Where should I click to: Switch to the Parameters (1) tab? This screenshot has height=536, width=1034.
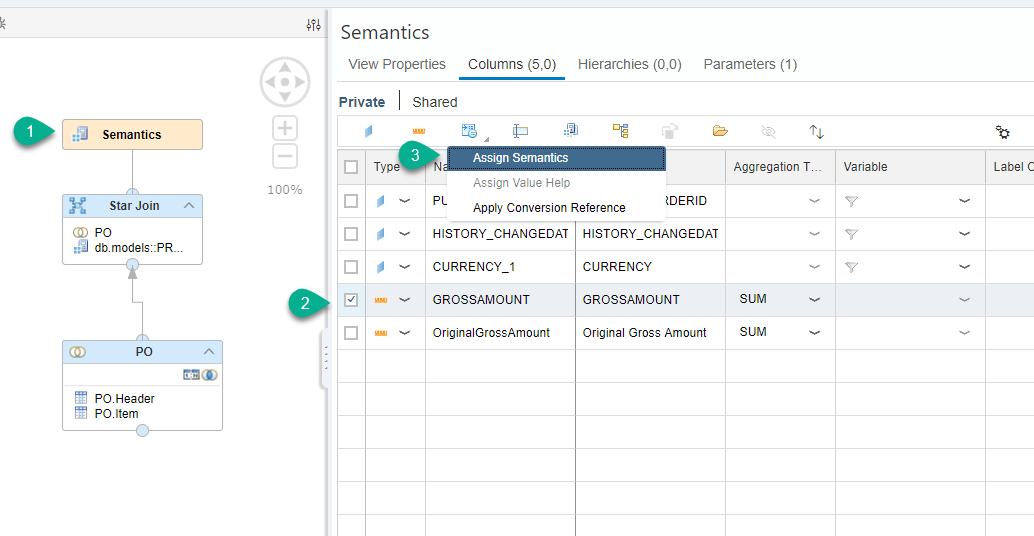[x=750, y=65]
